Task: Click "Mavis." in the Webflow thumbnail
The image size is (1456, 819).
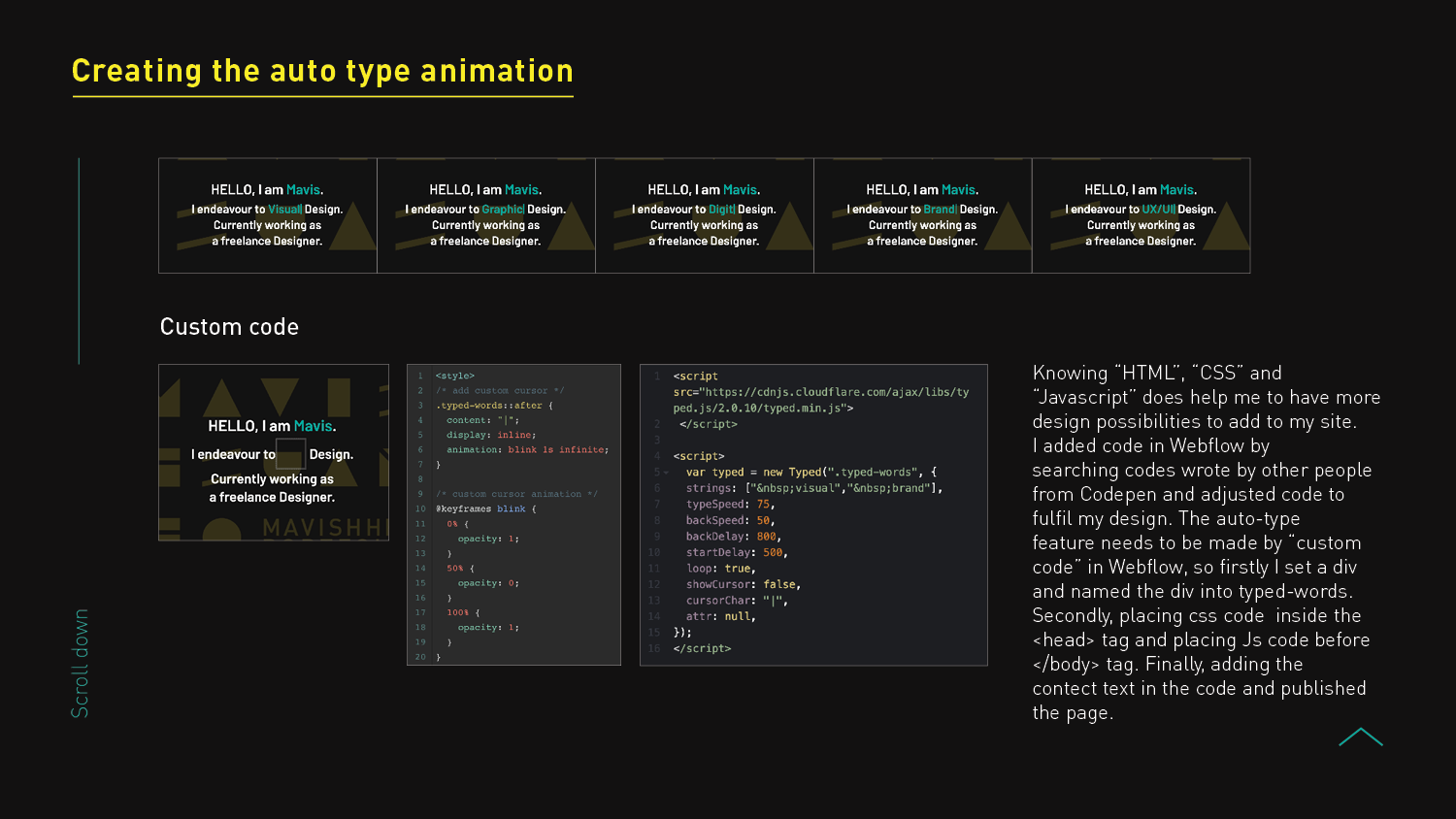Action: pyautogui.click(x=315, y=426)
